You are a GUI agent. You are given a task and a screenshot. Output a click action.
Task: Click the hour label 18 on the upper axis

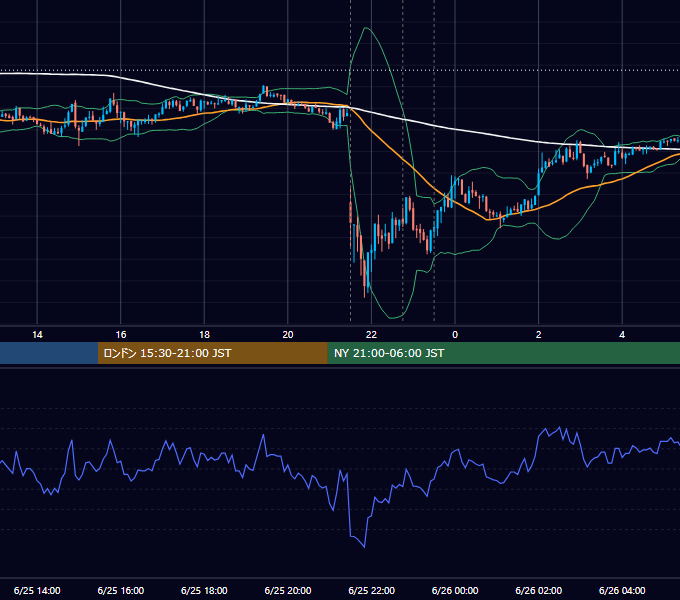(204, 335)
